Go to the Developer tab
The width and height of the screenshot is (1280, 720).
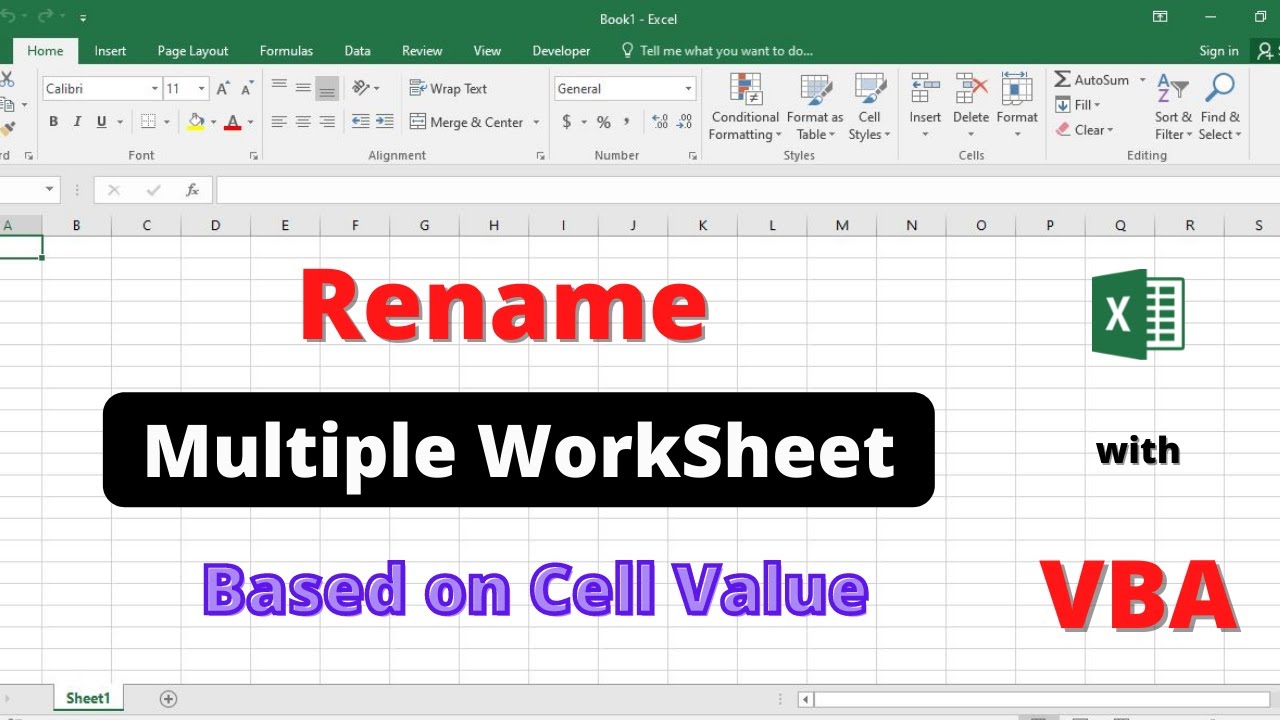561,51
